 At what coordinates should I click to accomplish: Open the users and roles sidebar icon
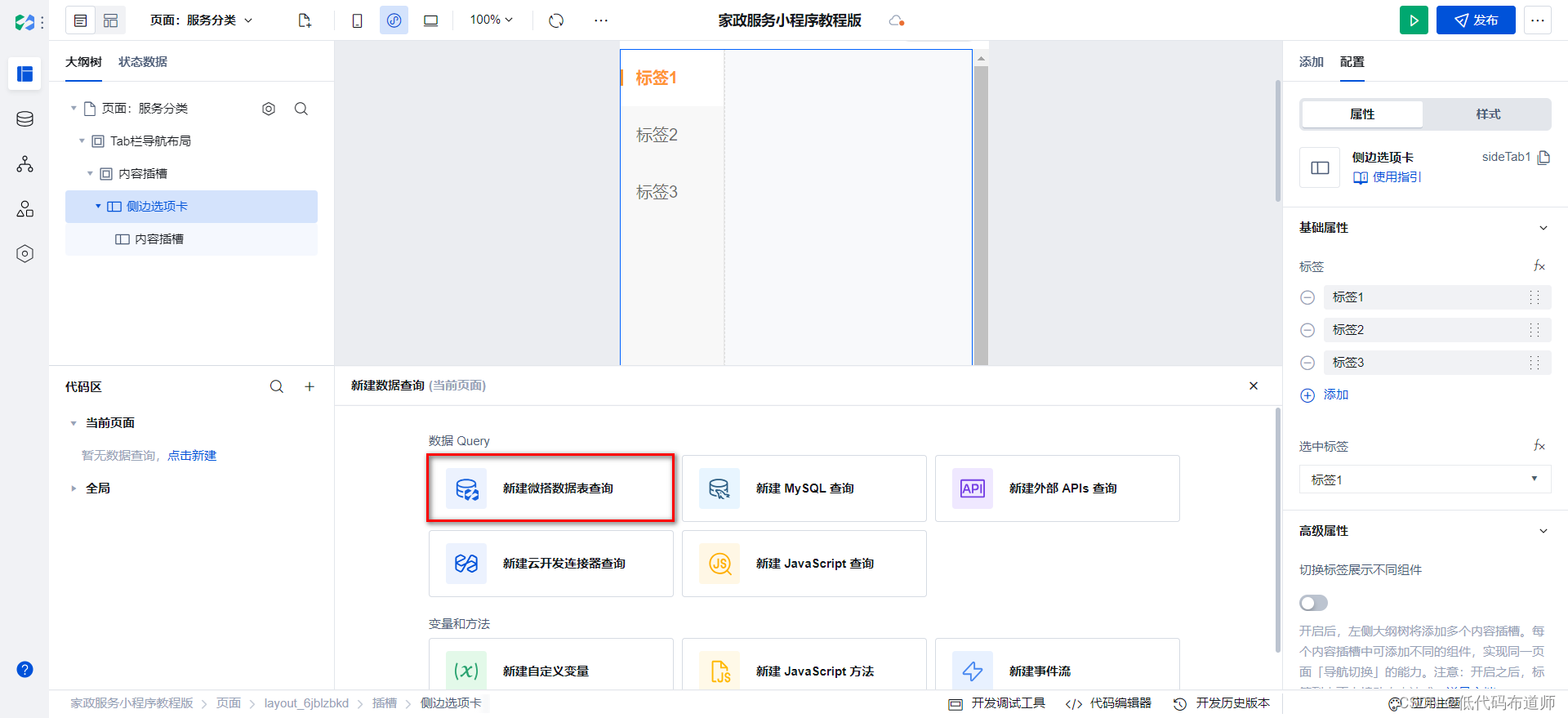pos(24,209)
